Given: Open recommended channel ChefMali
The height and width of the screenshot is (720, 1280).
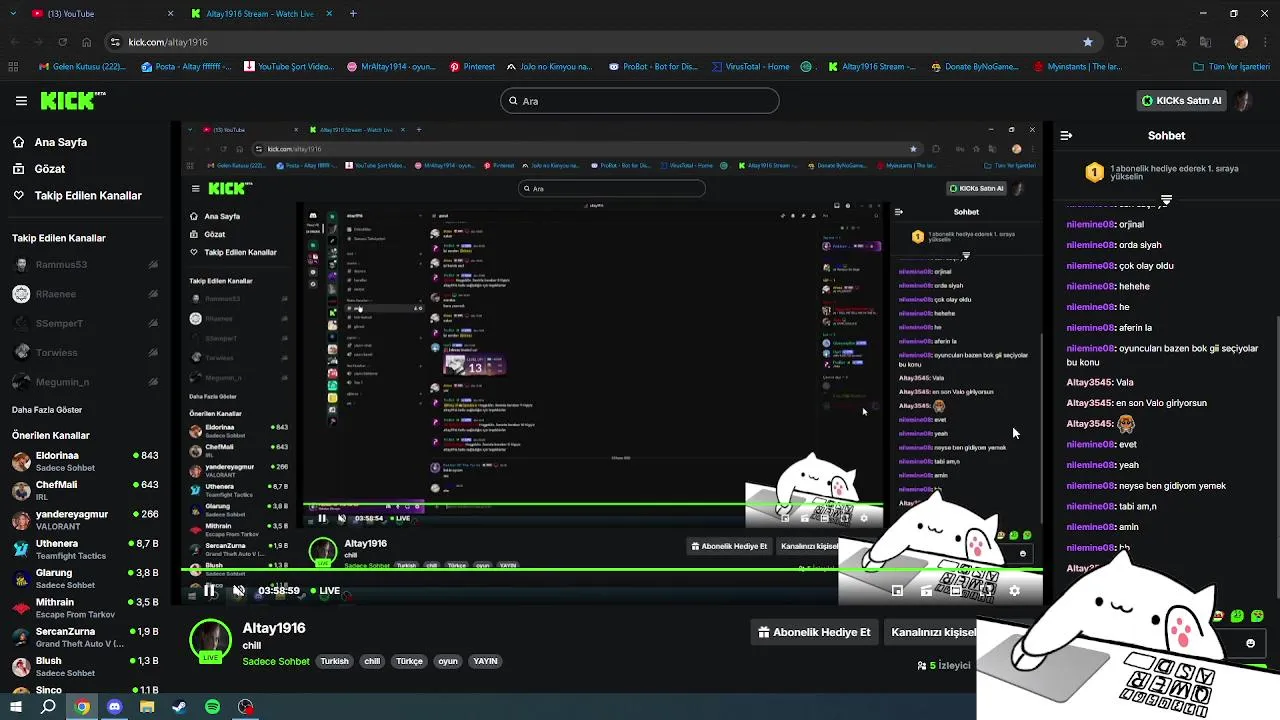Looking at the screenshot, I should click(85, 490).
